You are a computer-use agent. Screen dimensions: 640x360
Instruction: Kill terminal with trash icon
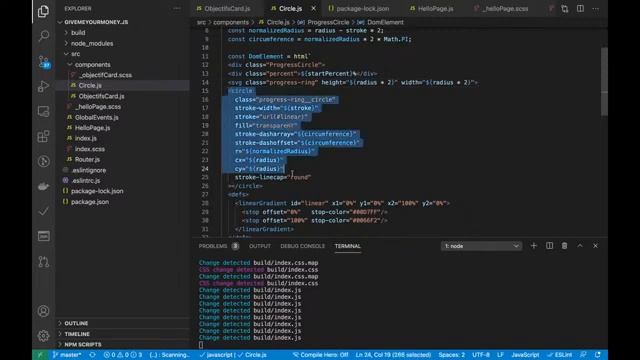tap(564, 246)
